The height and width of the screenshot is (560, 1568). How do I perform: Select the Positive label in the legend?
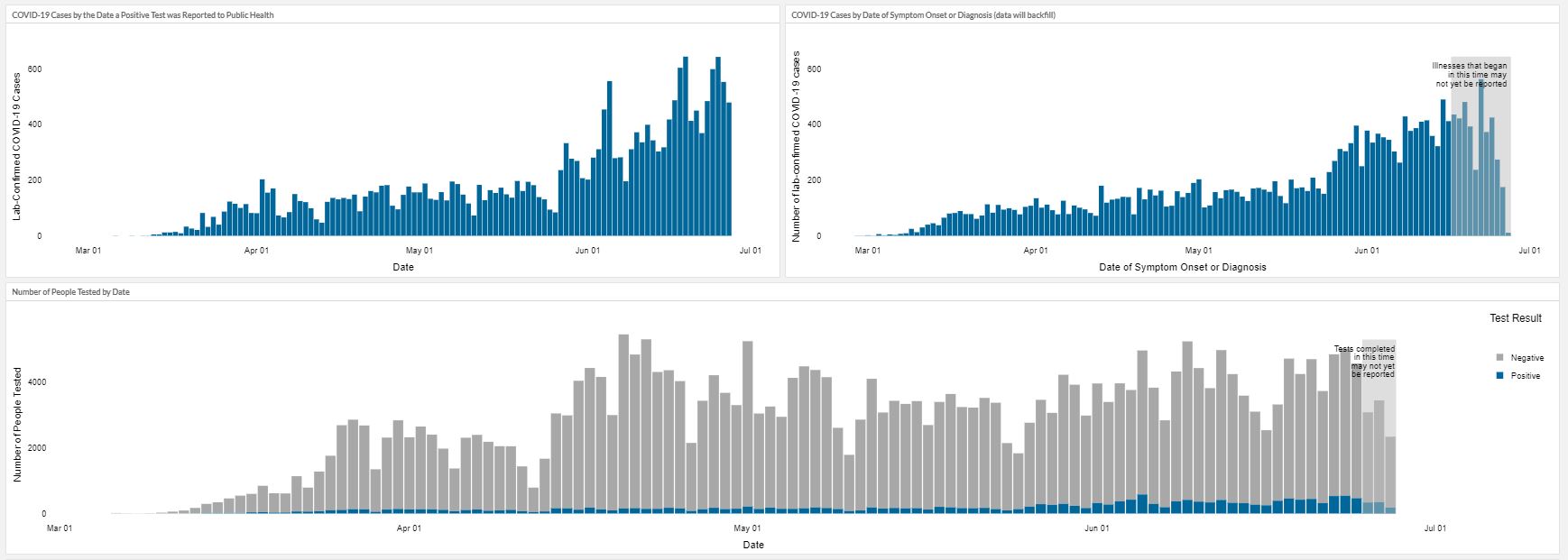coord(1525,376)
